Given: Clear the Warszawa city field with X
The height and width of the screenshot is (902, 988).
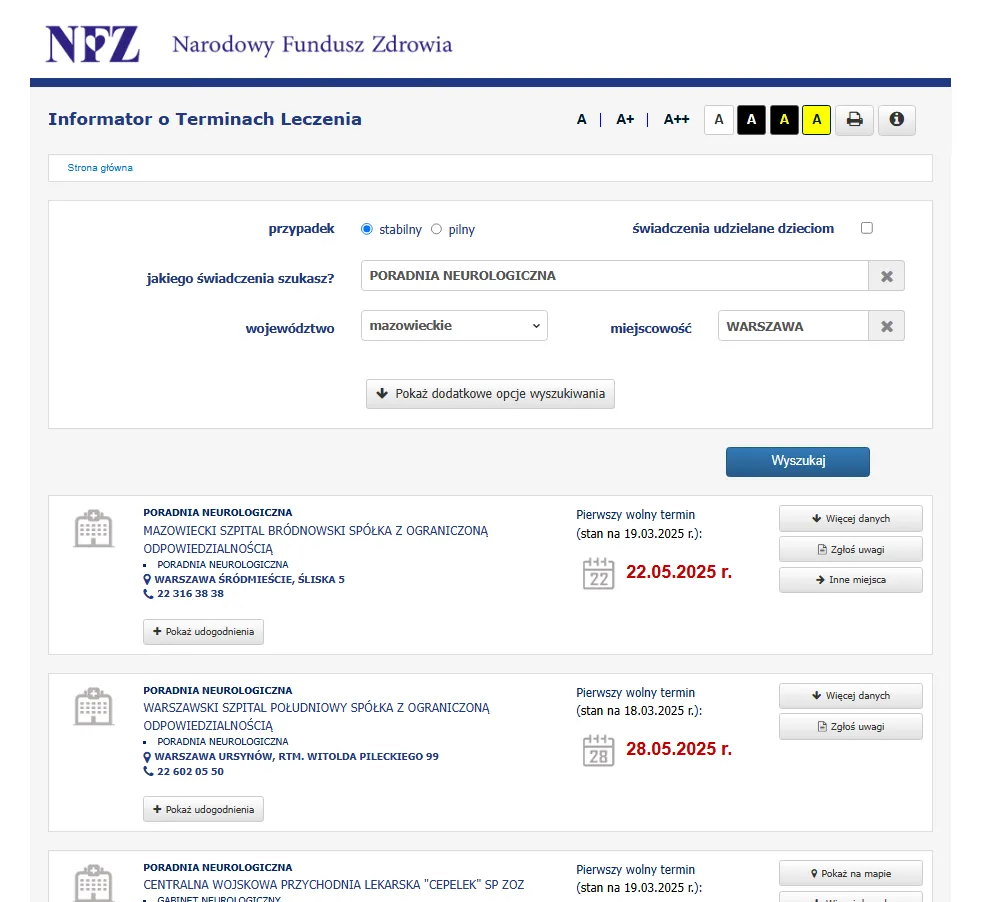Looking at the screenshot, I should 886,326.
